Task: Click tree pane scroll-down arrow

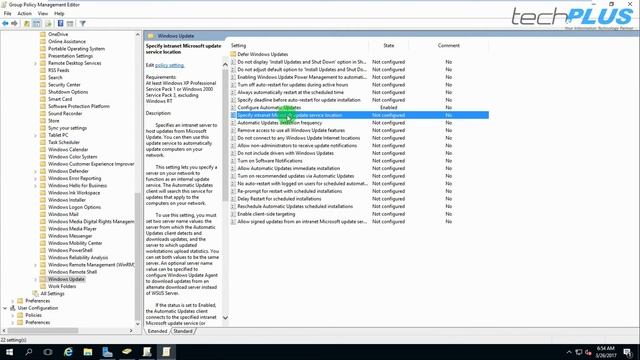Action: click(138, 324)
